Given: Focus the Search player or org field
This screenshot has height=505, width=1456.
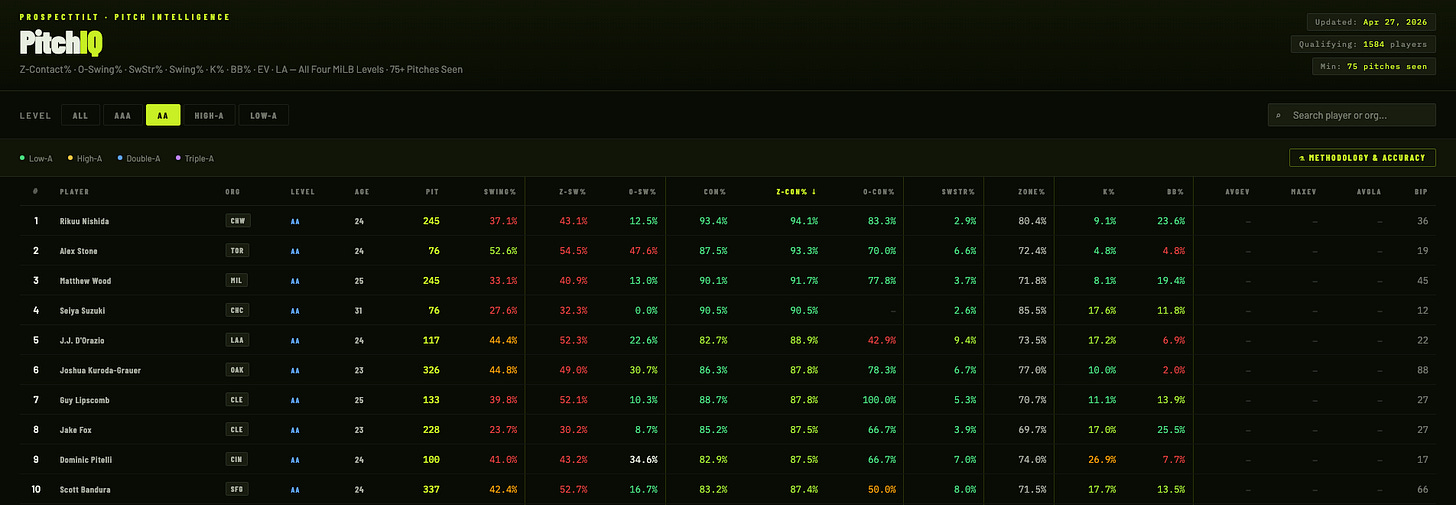Looking at the screenshot, I should 1352,116.
